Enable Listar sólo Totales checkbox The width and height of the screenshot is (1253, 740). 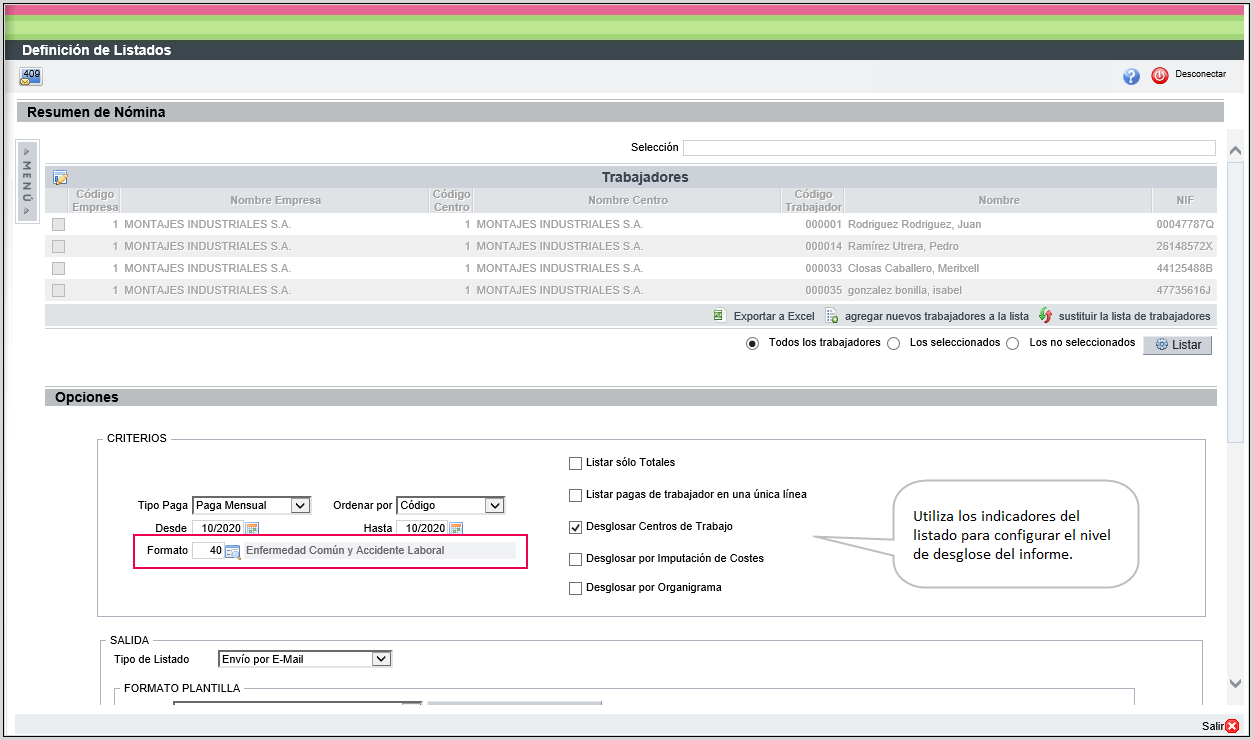point(575,463)
